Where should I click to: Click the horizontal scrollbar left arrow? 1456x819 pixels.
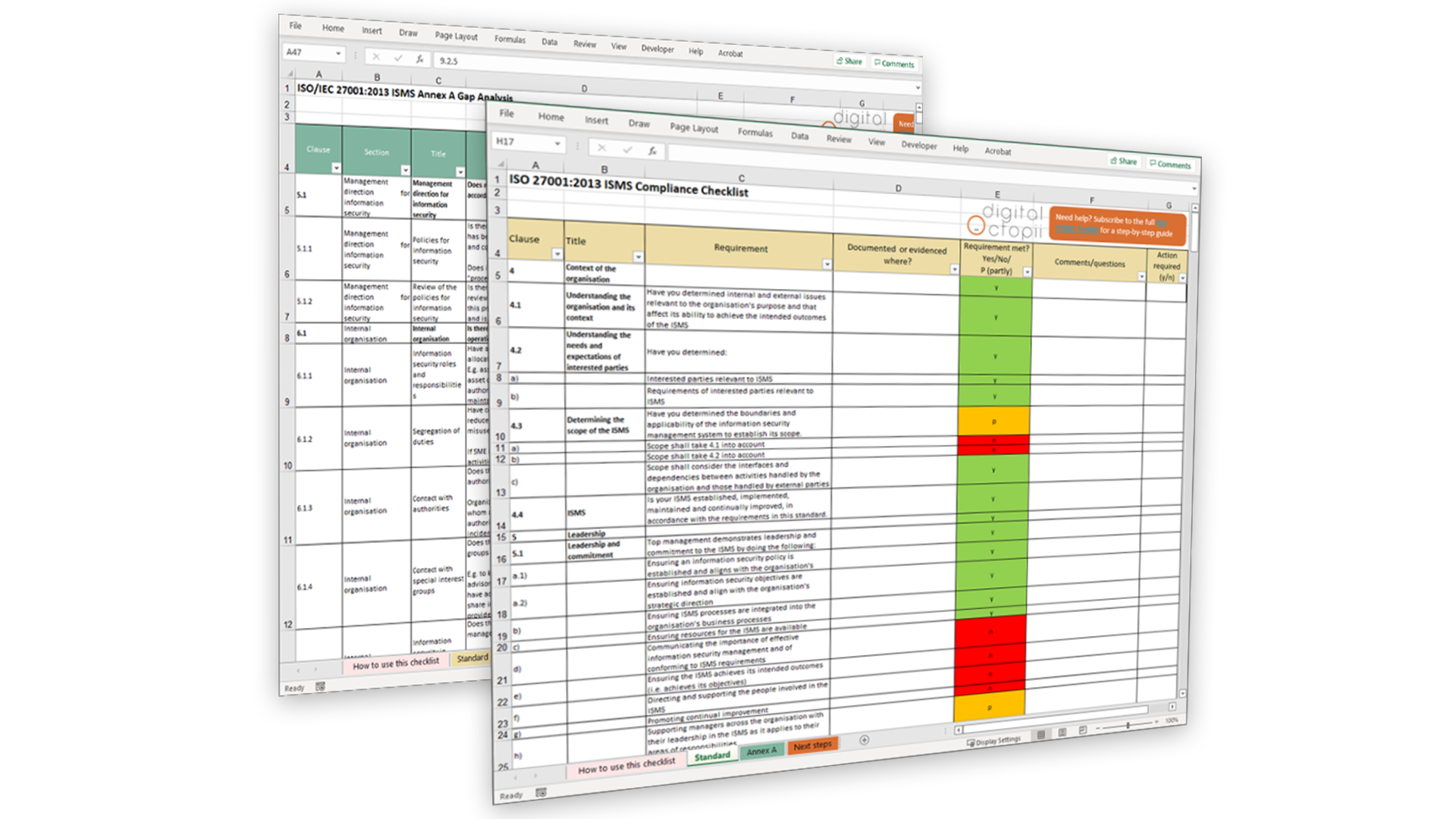(958, 730)
